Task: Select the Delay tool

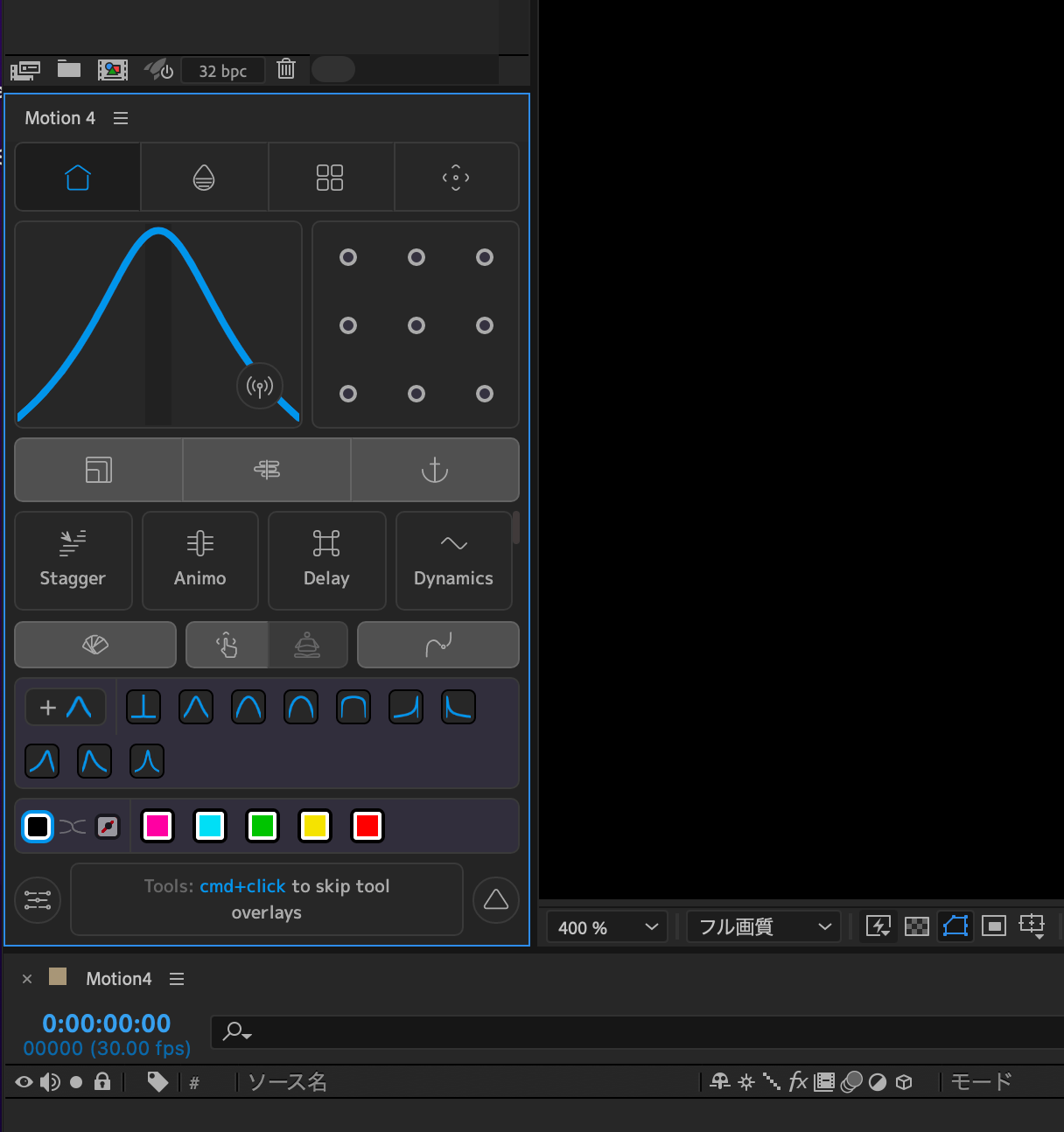Action: (326, 560)
